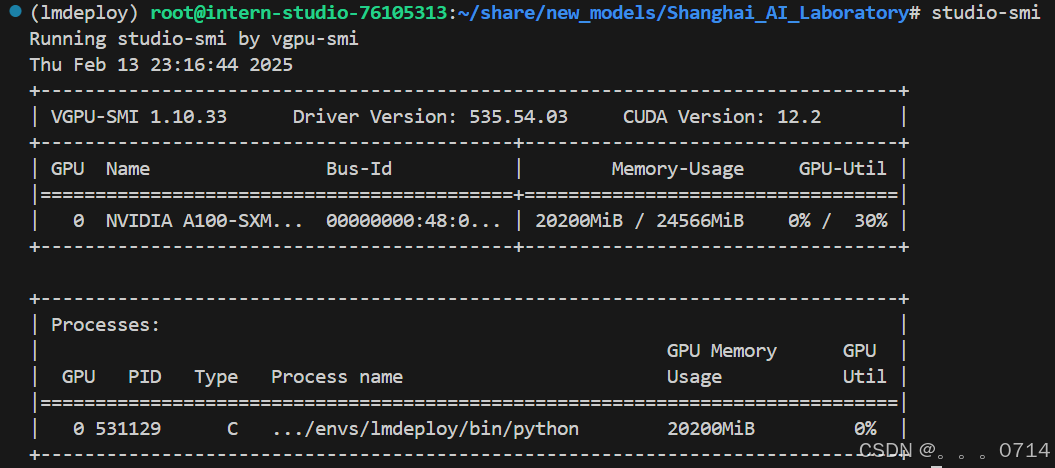Click the "GPU Memory" header in Processes table
1055x468 pixels.
(x=721, y=351)
